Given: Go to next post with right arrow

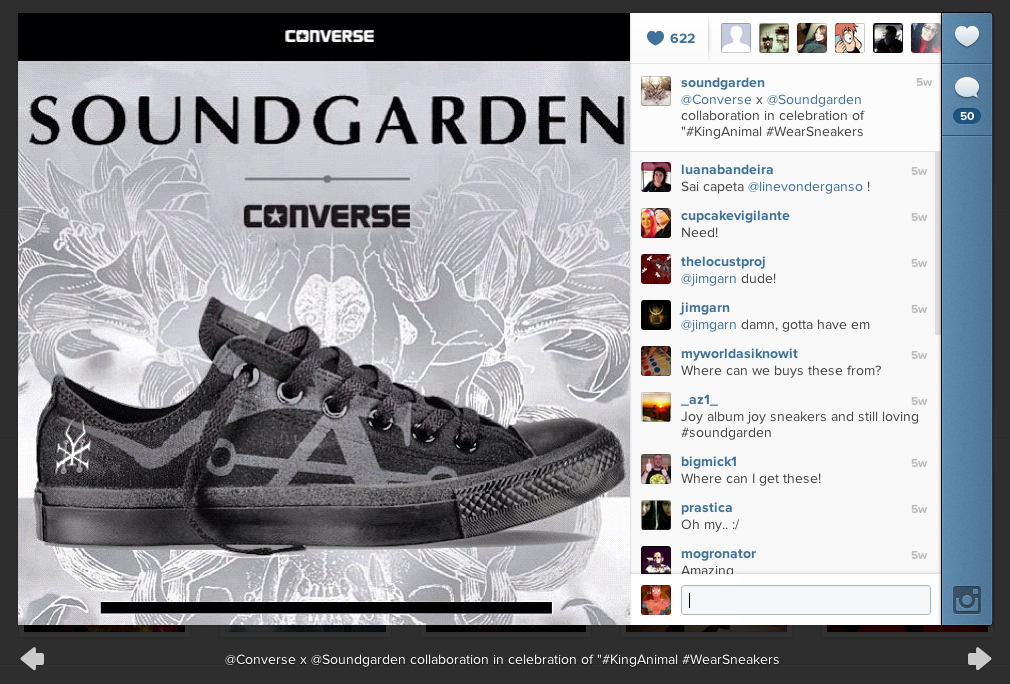Looking at the screenshot, I should (x=979, y=658).
